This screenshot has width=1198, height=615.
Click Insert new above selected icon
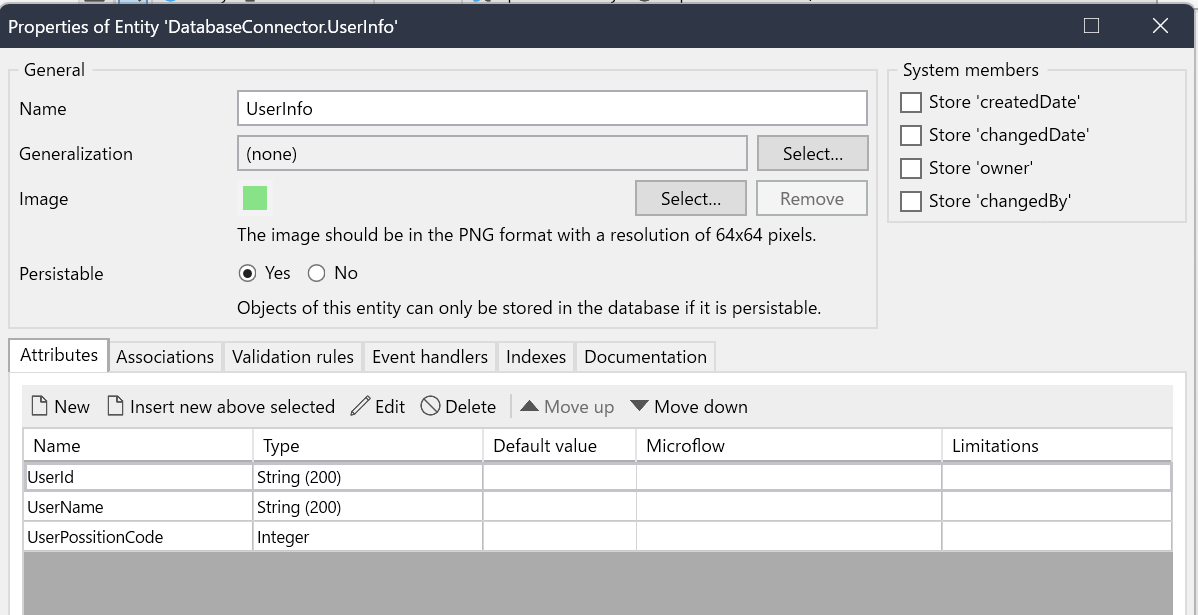point(116,406)
